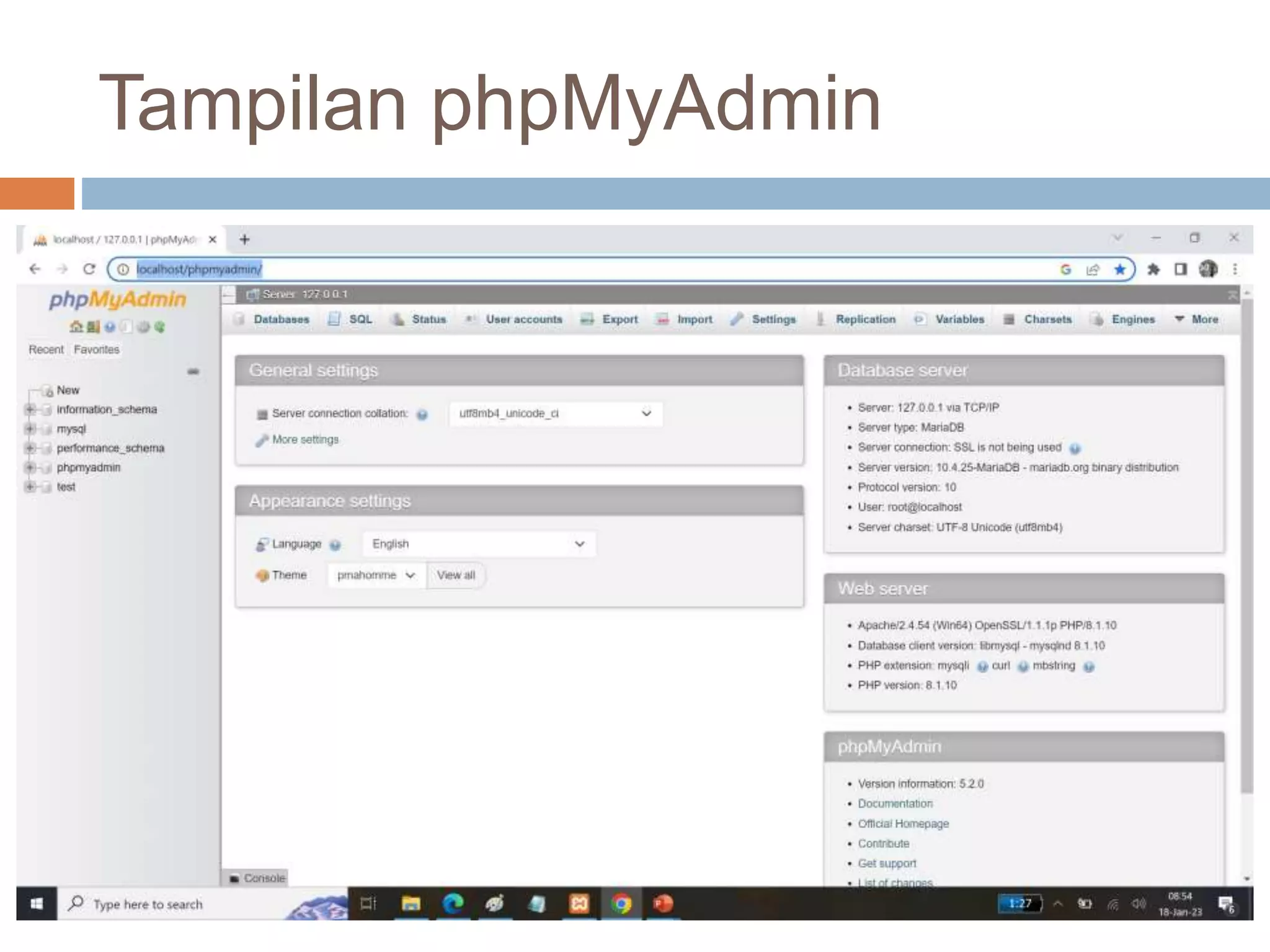Click the help icon after curl extension
The height and width of the screenshot is (952, 1270).
[x=1023, y=666]
